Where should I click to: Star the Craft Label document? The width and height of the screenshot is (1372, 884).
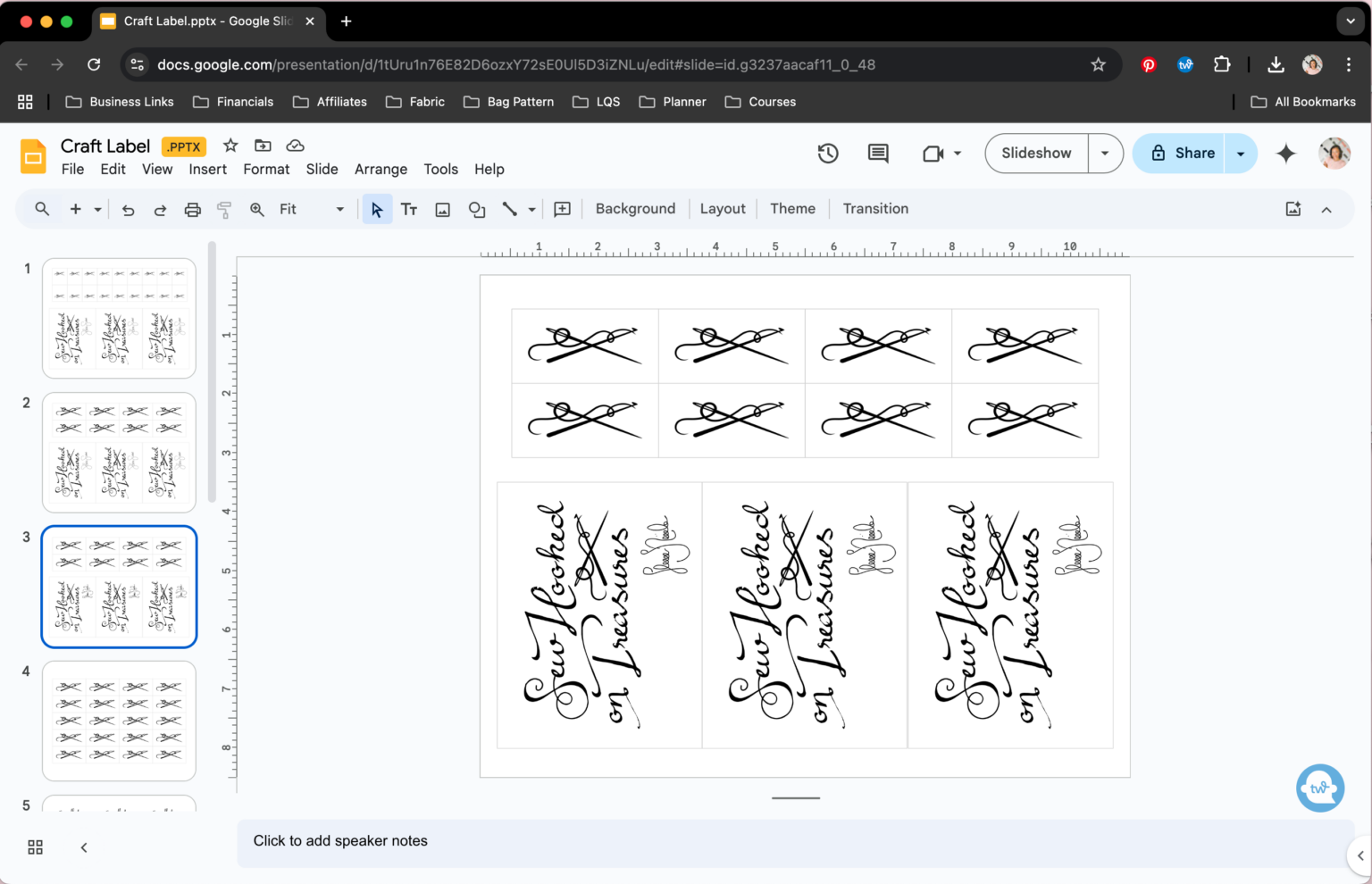[x=230, y=146]
